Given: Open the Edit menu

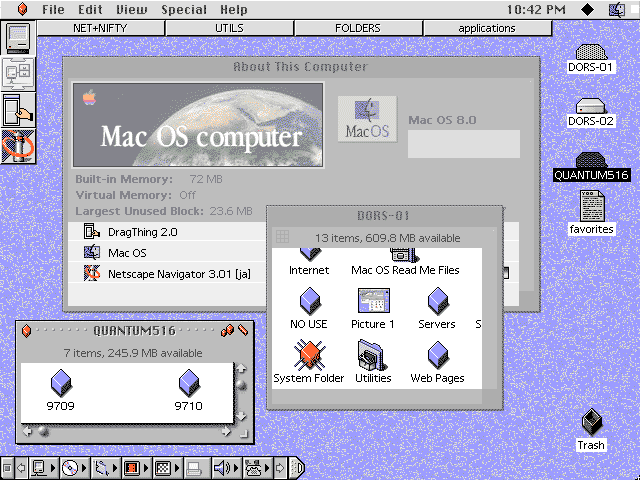Looking at the screenshot, I should 90,9.
